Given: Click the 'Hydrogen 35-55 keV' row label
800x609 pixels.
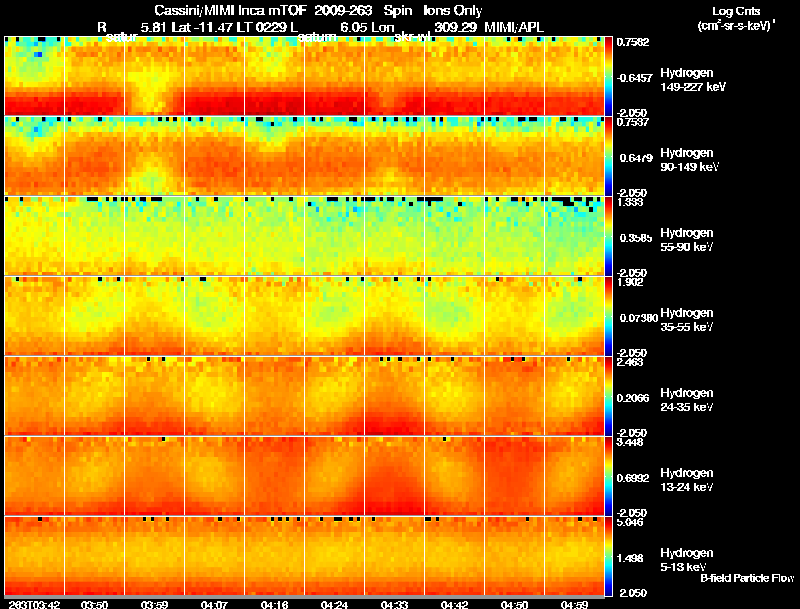Looking at the screenshot, I should 687,320.
